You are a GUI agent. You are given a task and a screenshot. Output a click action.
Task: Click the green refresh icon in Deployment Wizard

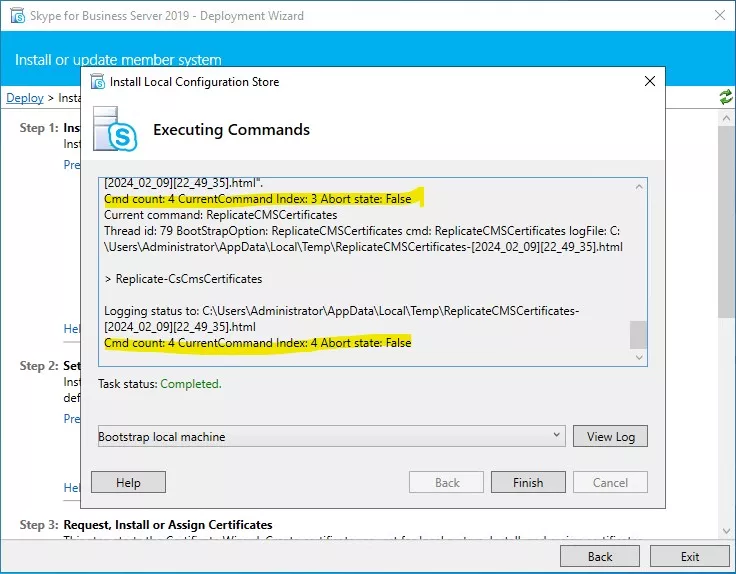point(726,98)
